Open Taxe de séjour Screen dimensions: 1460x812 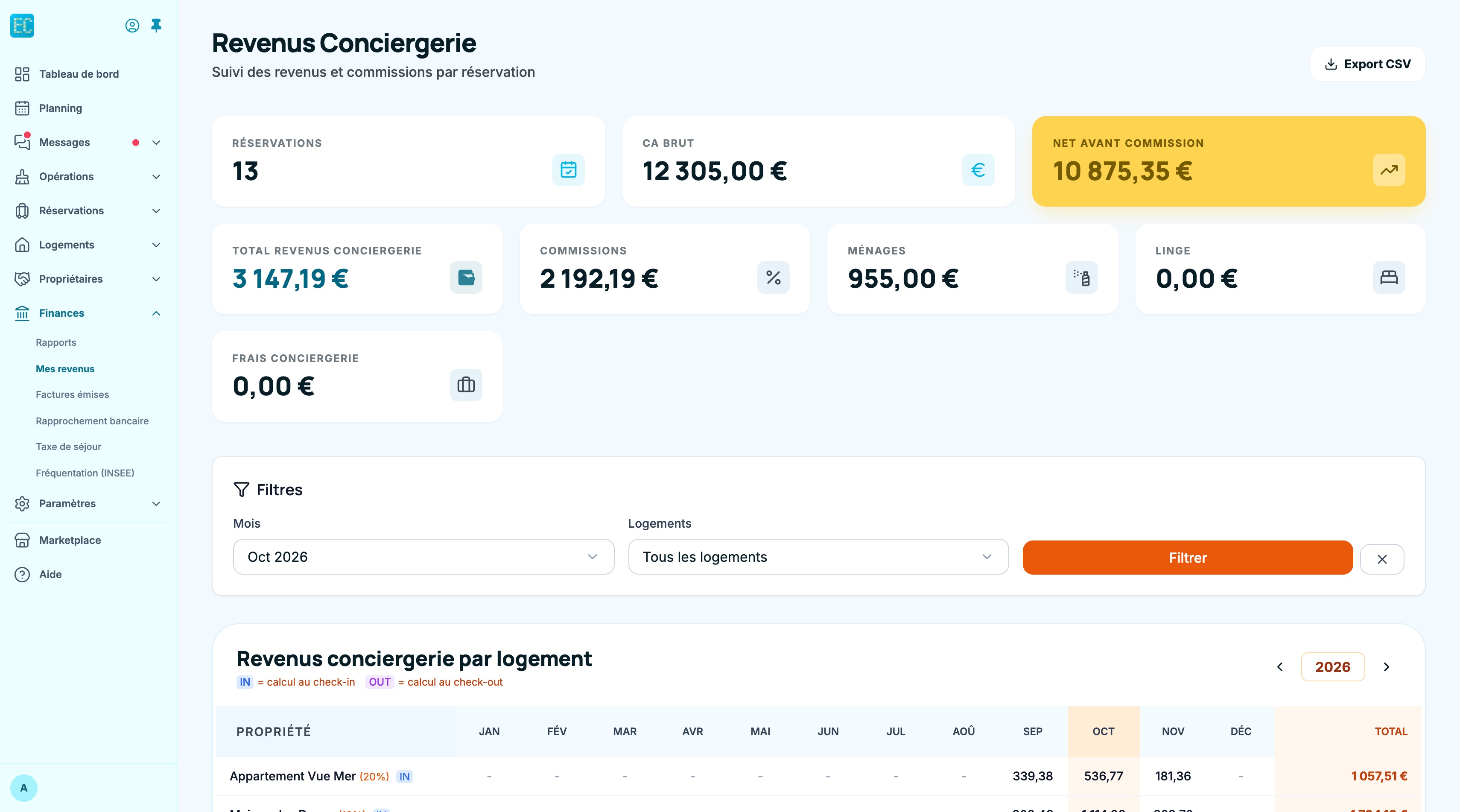coord(68,447)
